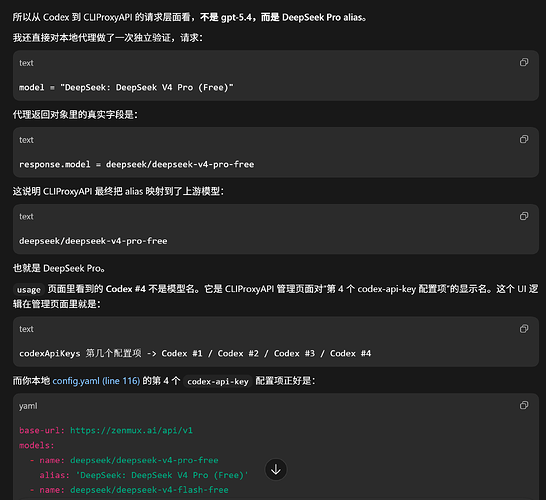Click the first line starting '所以从 Codex 到 CLIProxyAPI'
The image size is (546, 500).
coord(189,17)
